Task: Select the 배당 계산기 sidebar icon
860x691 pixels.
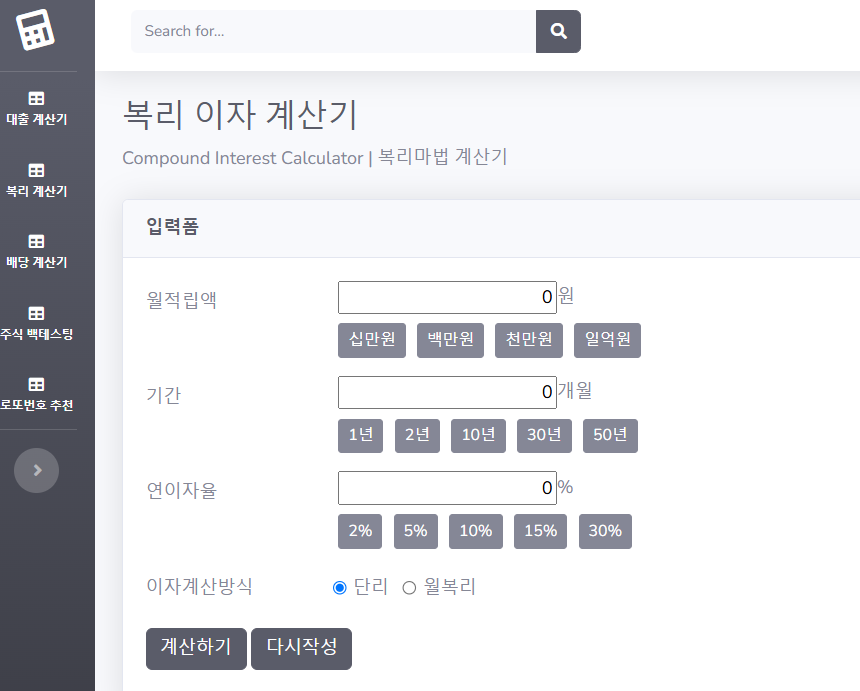Action: coord(36,241)
